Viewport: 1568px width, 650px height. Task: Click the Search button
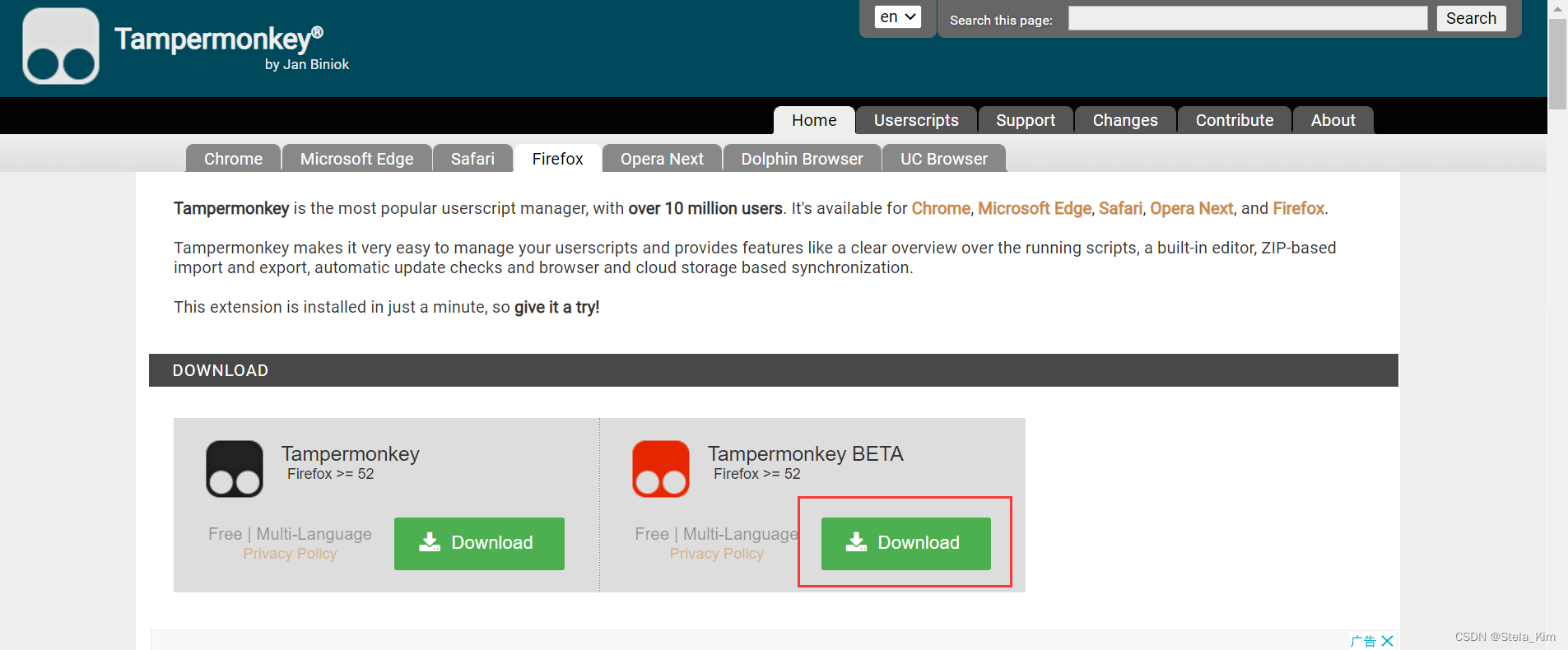click(x=1471, y=18)
